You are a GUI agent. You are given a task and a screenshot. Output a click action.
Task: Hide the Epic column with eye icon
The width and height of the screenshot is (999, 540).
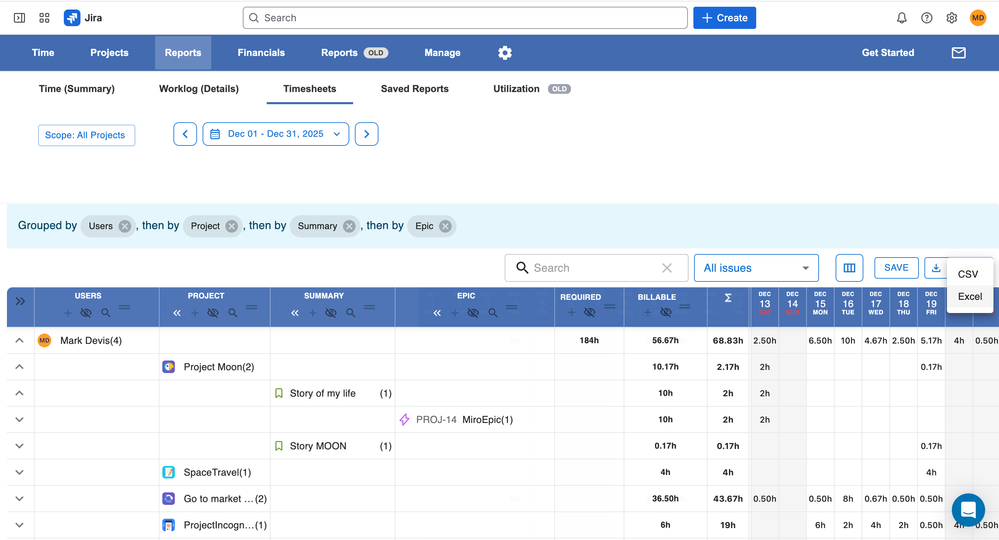pos(473,313)
